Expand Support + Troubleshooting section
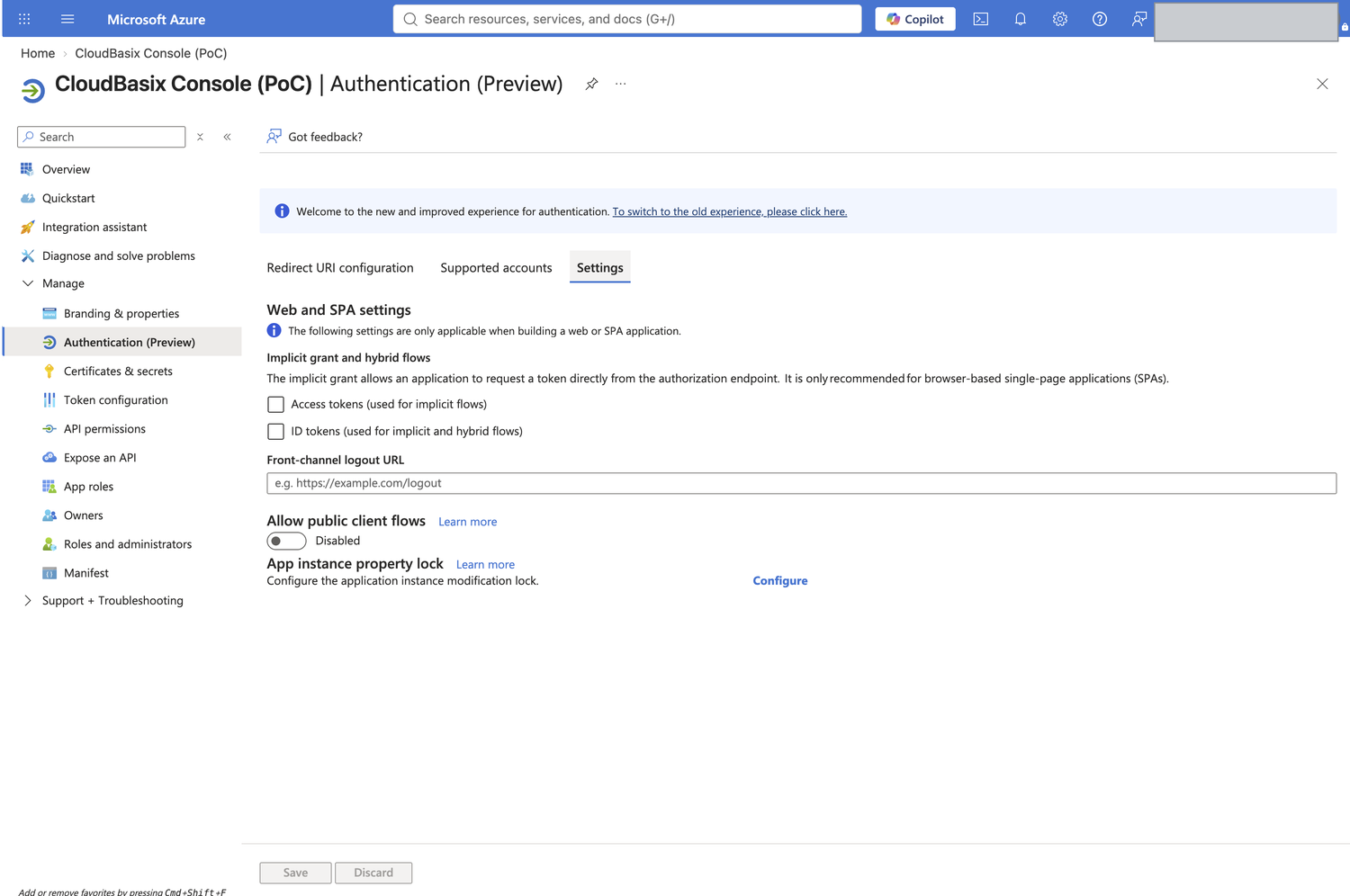The height and width of the screenshot is (896, 1350). coord(28,600)
